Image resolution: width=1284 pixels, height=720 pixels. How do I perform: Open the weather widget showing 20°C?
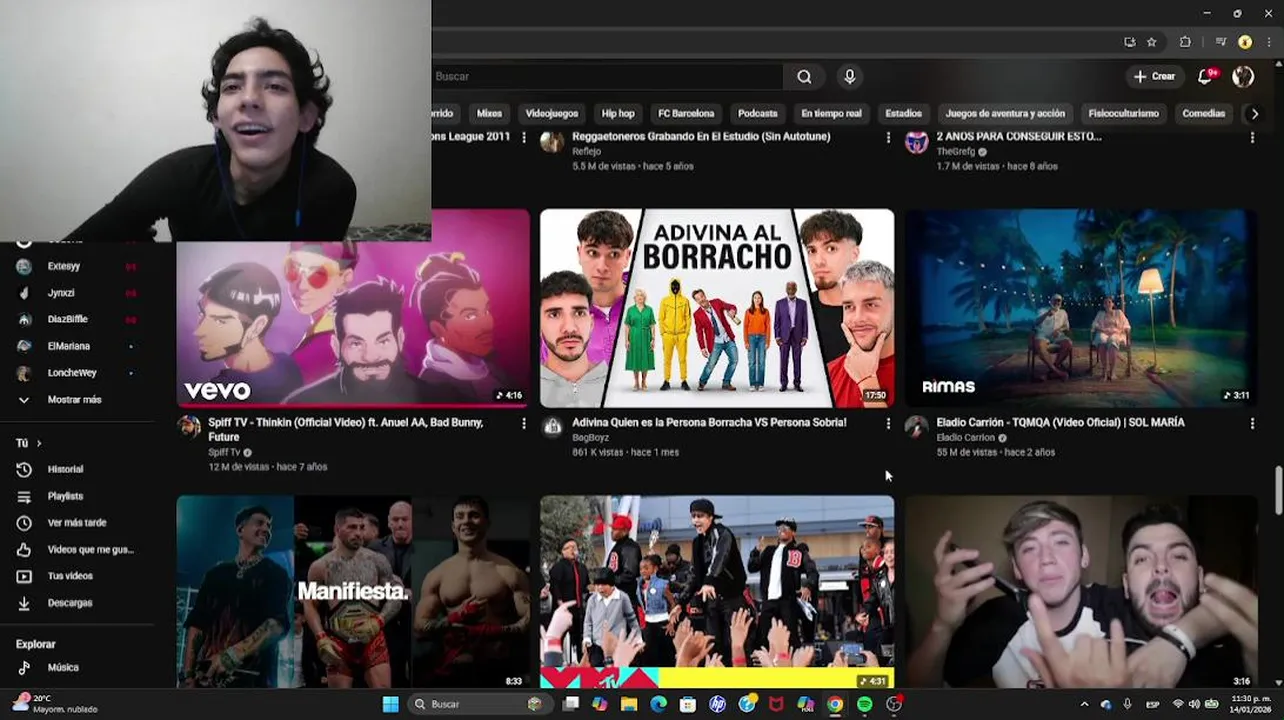[x=55, y=704]
